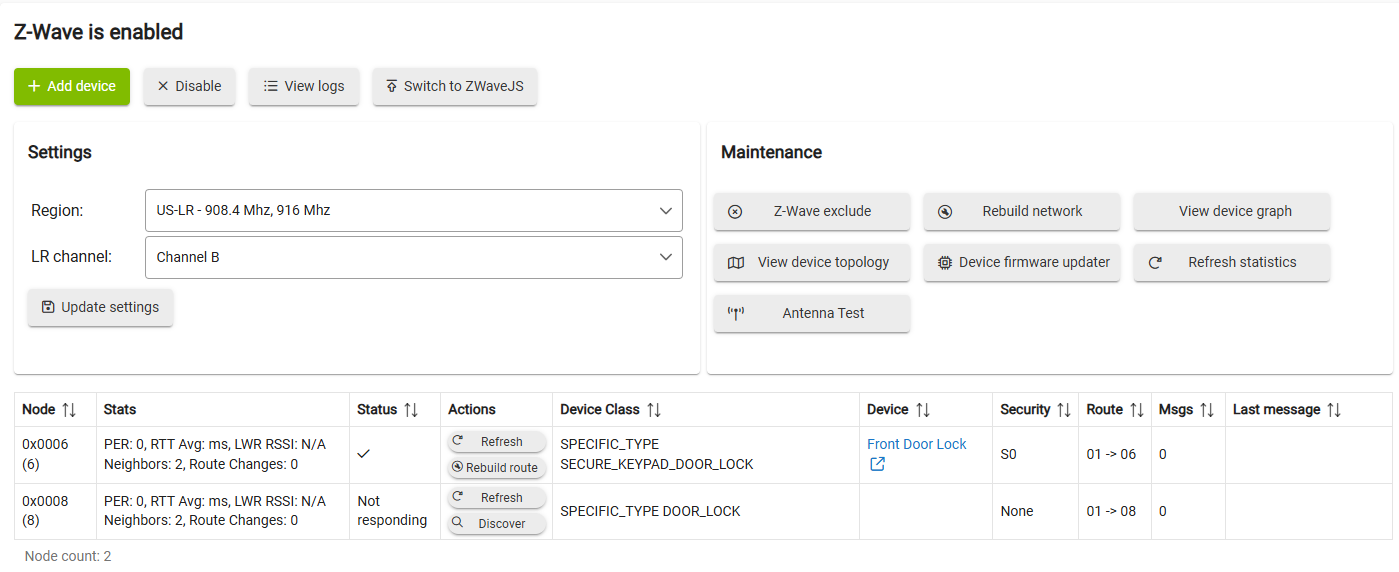1399x572 pixels.
Task: Click Node count: 2 text
Action: point(68,556)
